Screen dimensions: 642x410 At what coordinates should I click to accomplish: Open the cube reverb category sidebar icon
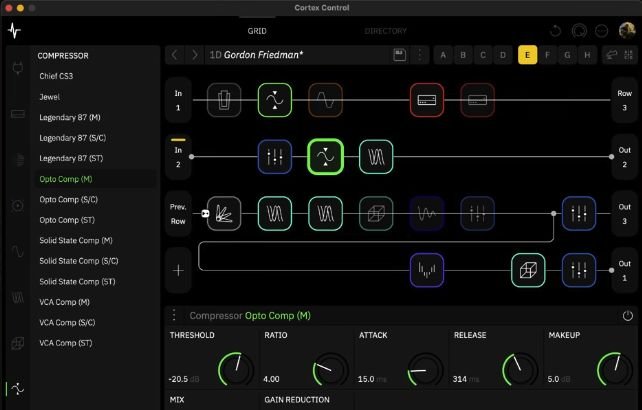click(x=17, y=343)
